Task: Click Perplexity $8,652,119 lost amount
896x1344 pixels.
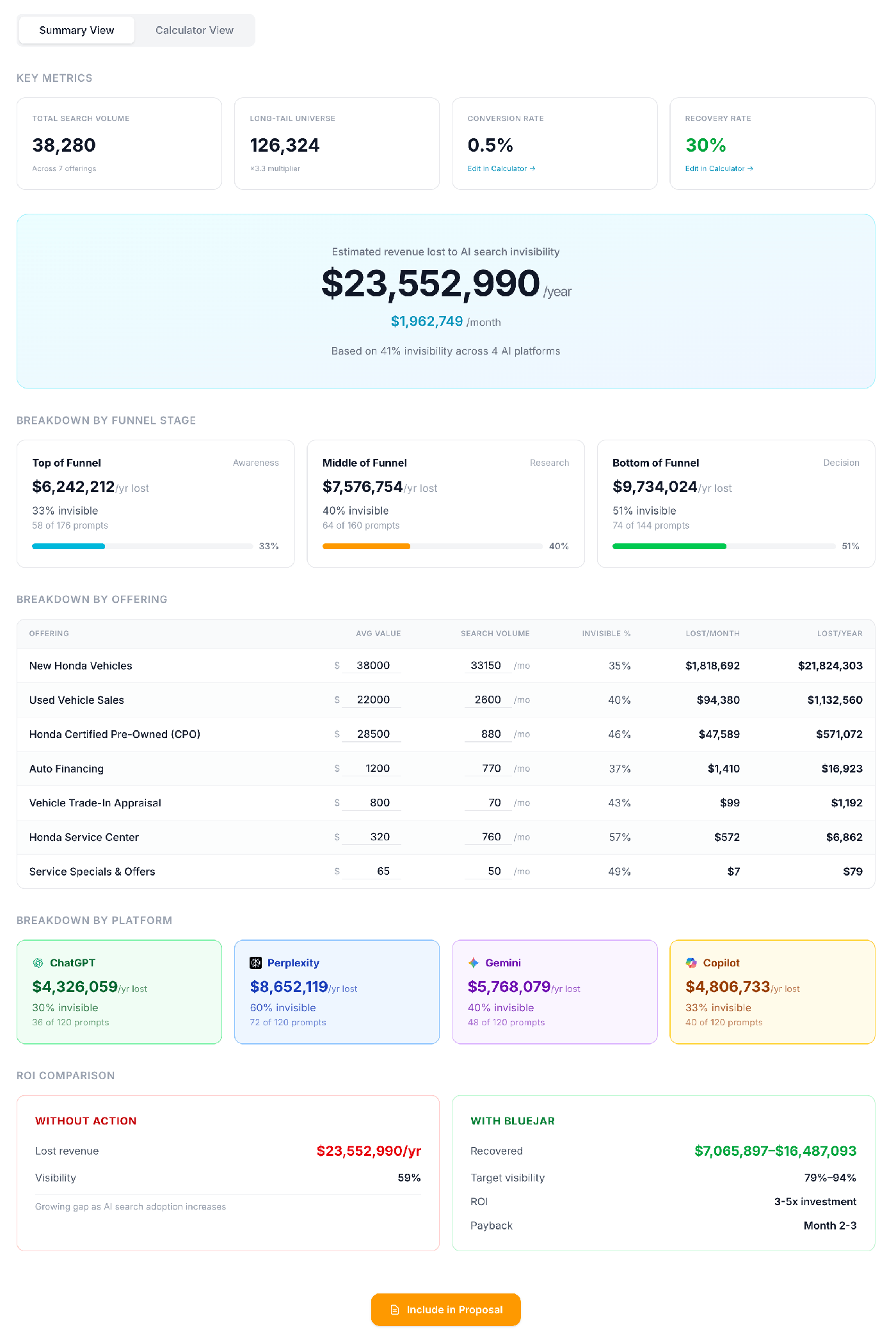Action: [289, 987]
